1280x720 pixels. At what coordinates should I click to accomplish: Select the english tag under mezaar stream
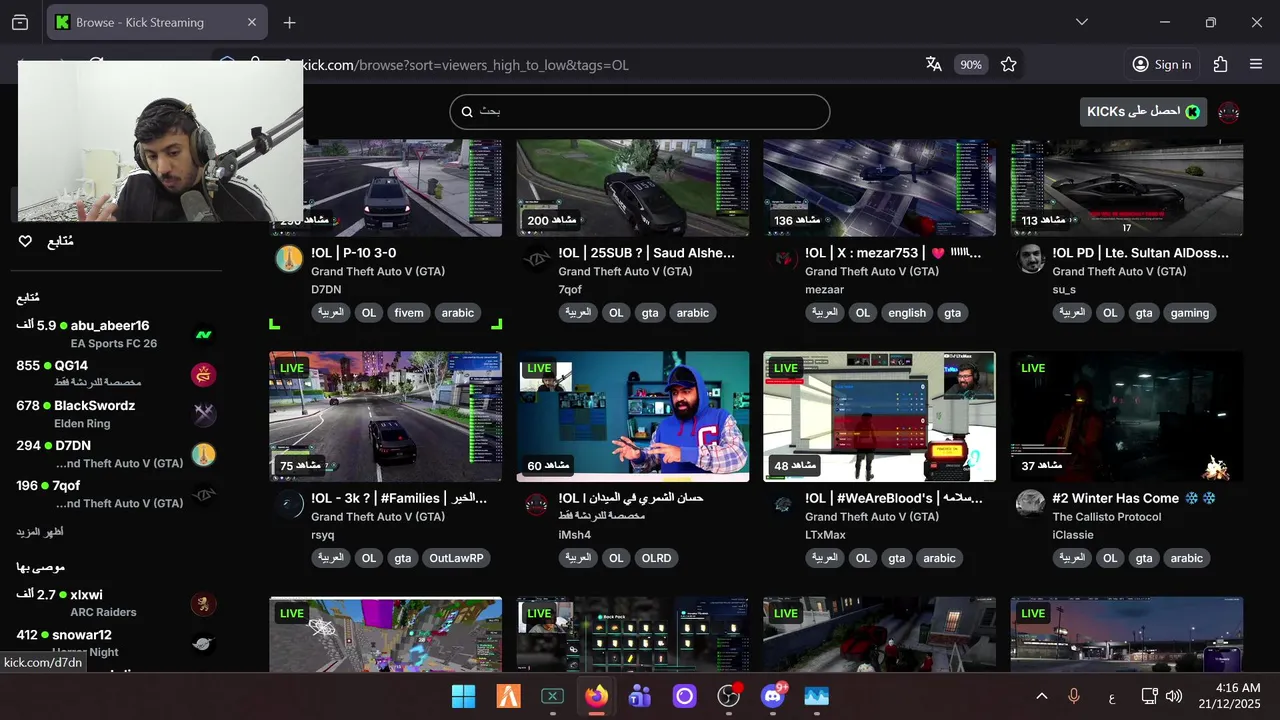click(907, 313)
